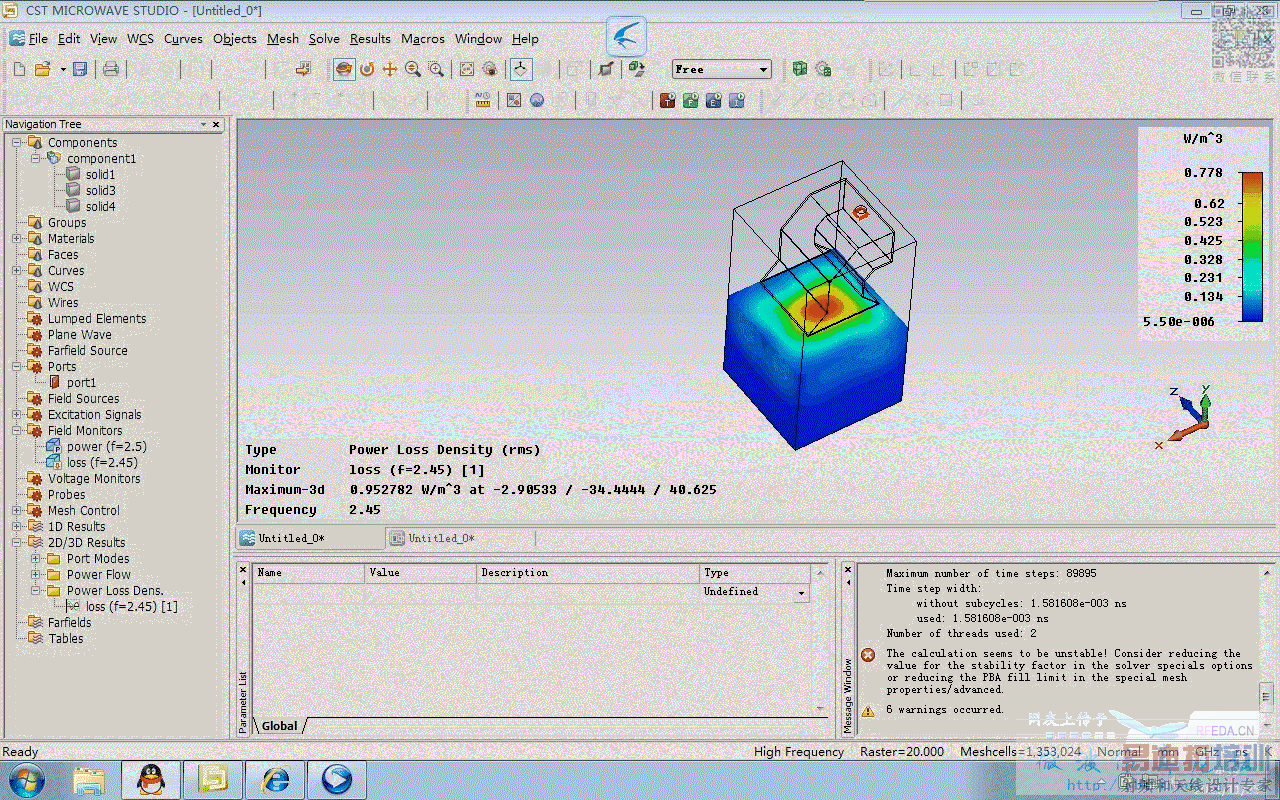Collapse the Field Monitors node
The width and height of the screenshot is (1280, 800).
(x=17, y=431)
